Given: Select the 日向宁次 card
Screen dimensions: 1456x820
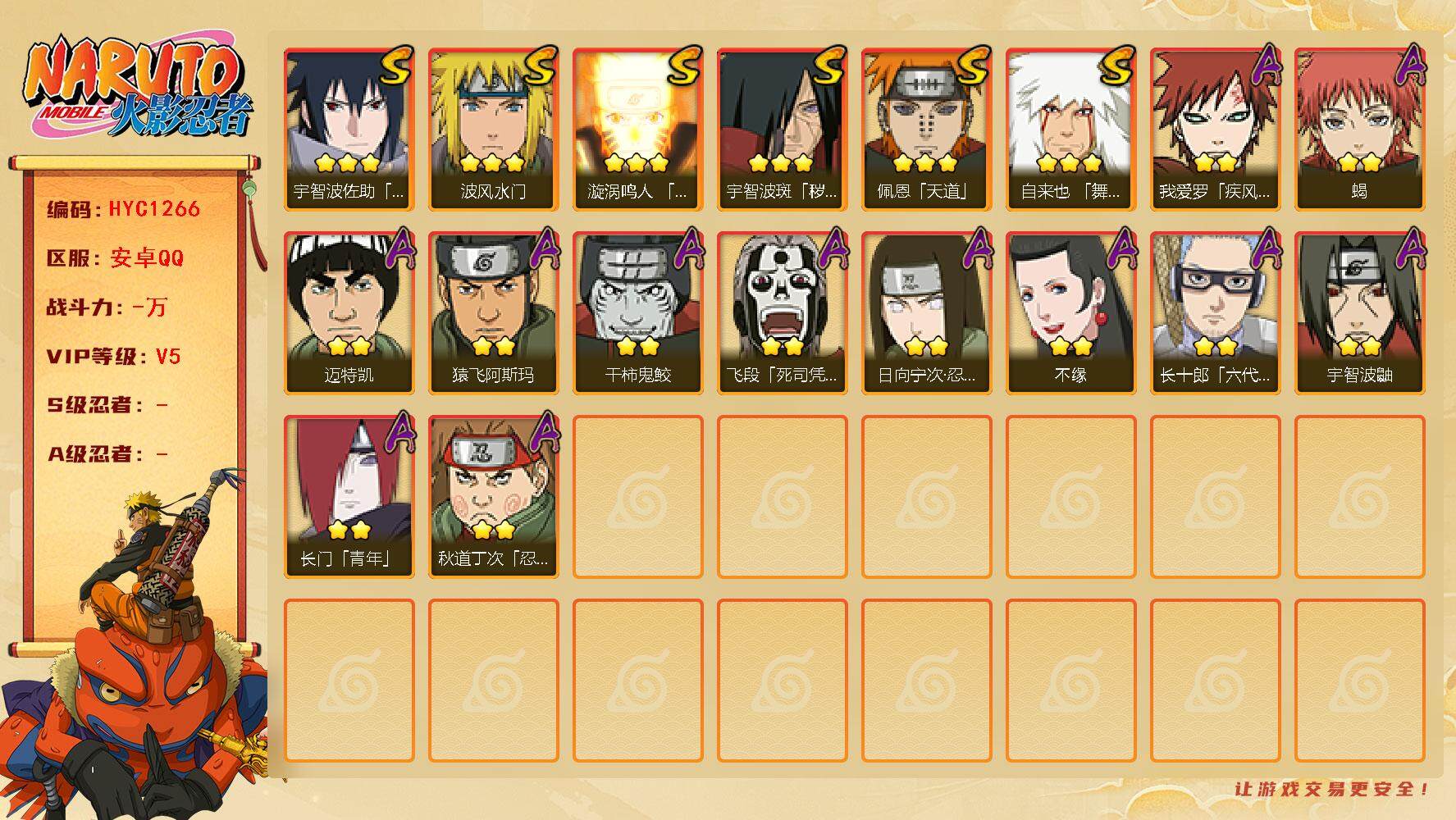Looking at the screenshot, I should tap(926, 312).
